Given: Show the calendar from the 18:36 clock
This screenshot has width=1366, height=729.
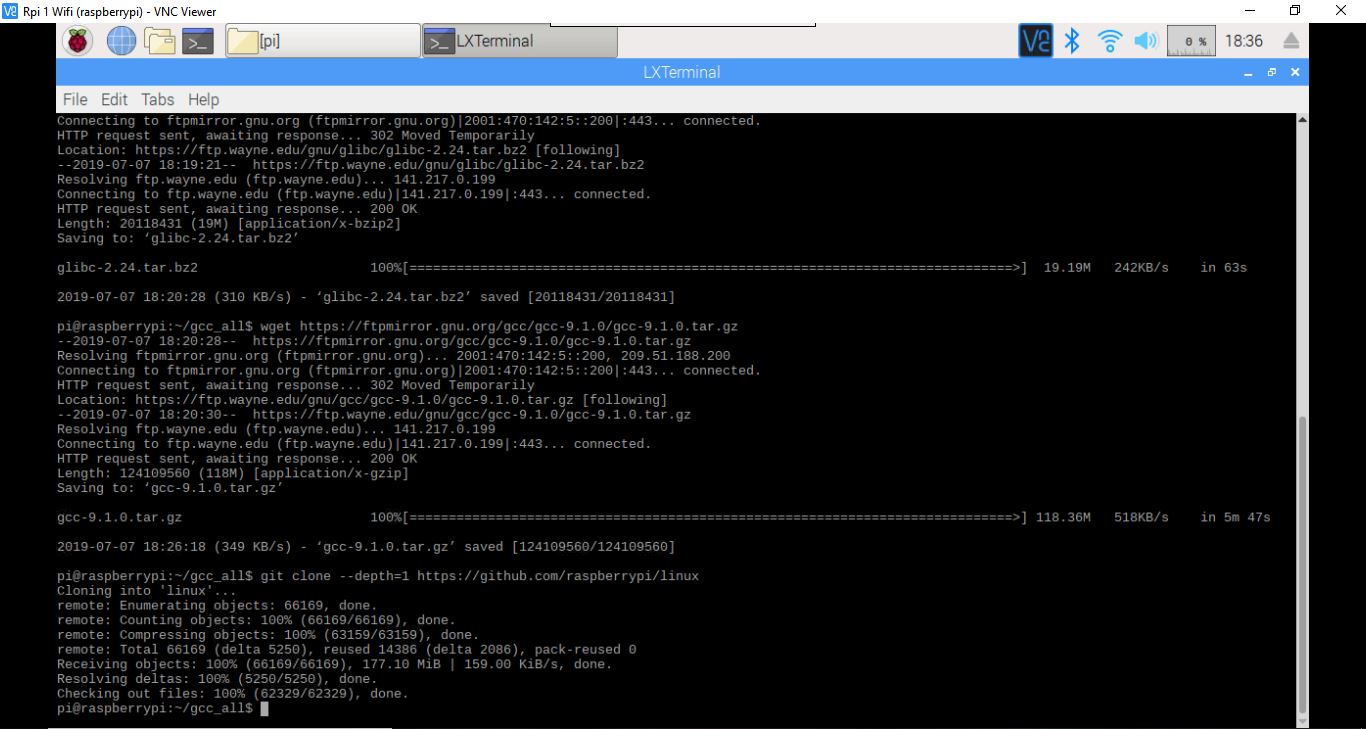Looking at the screenshot, I should 1244,41.
